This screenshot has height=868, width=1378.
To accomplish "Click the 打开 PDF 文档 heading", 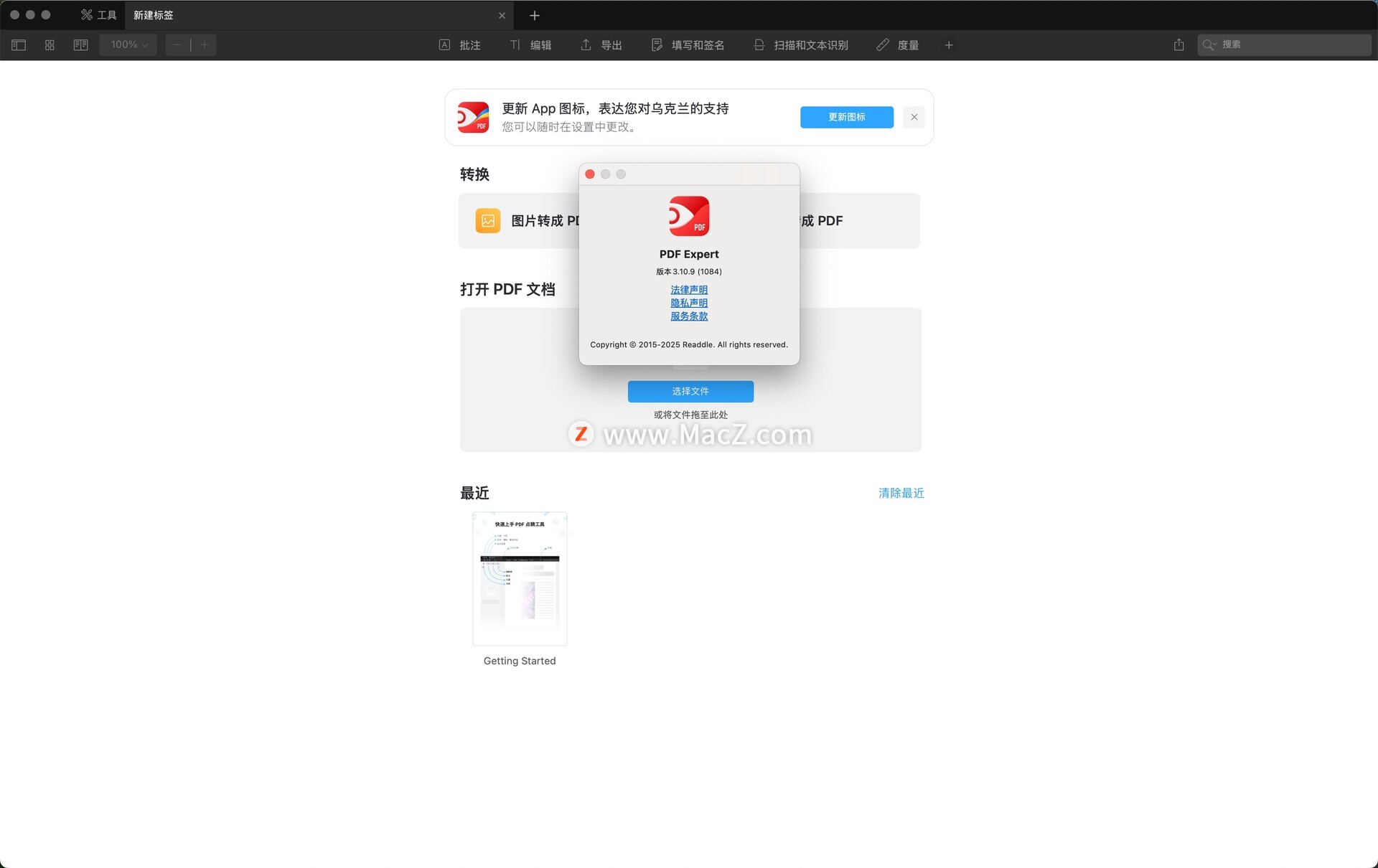I will coord(507,289).
